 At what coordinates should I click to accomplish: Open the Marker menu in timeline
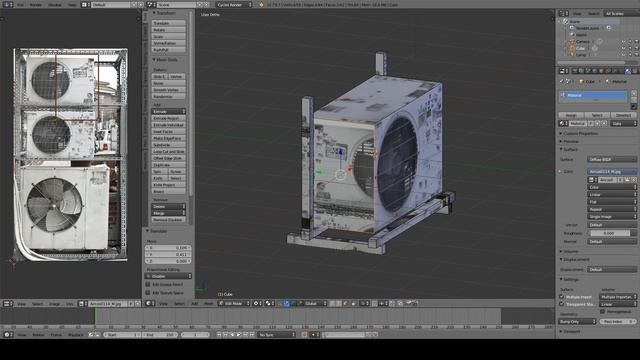(38, 335)
